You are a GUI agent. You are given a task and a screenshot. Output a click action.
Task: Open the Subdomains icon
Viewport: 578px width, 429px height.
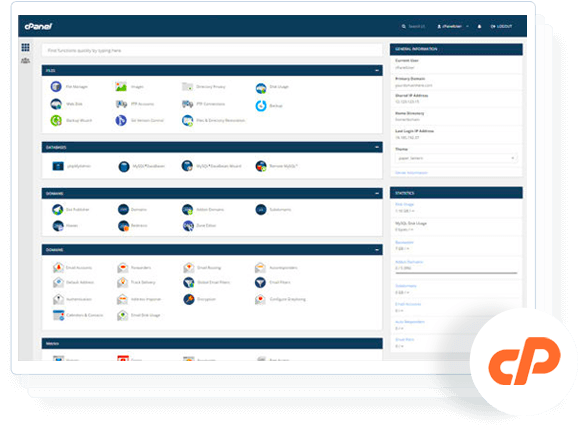tap(261, 209)
